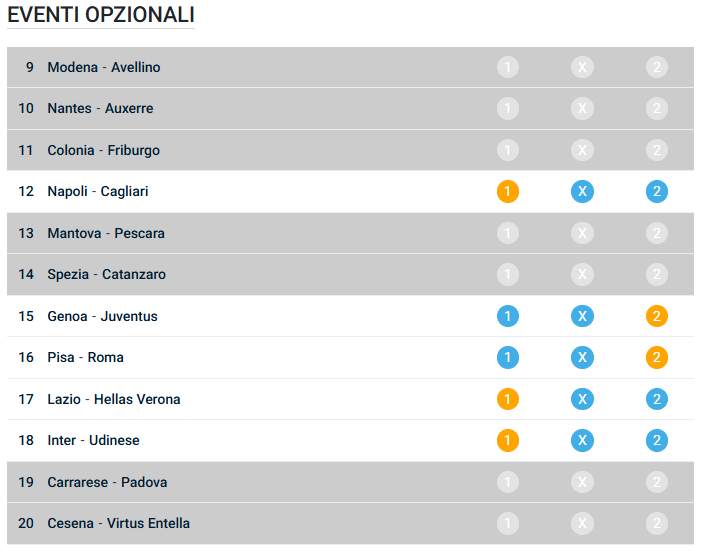Choose 1 for Pisa - Roma
This screenshot has height=551, width=702.
coord(508,357)
